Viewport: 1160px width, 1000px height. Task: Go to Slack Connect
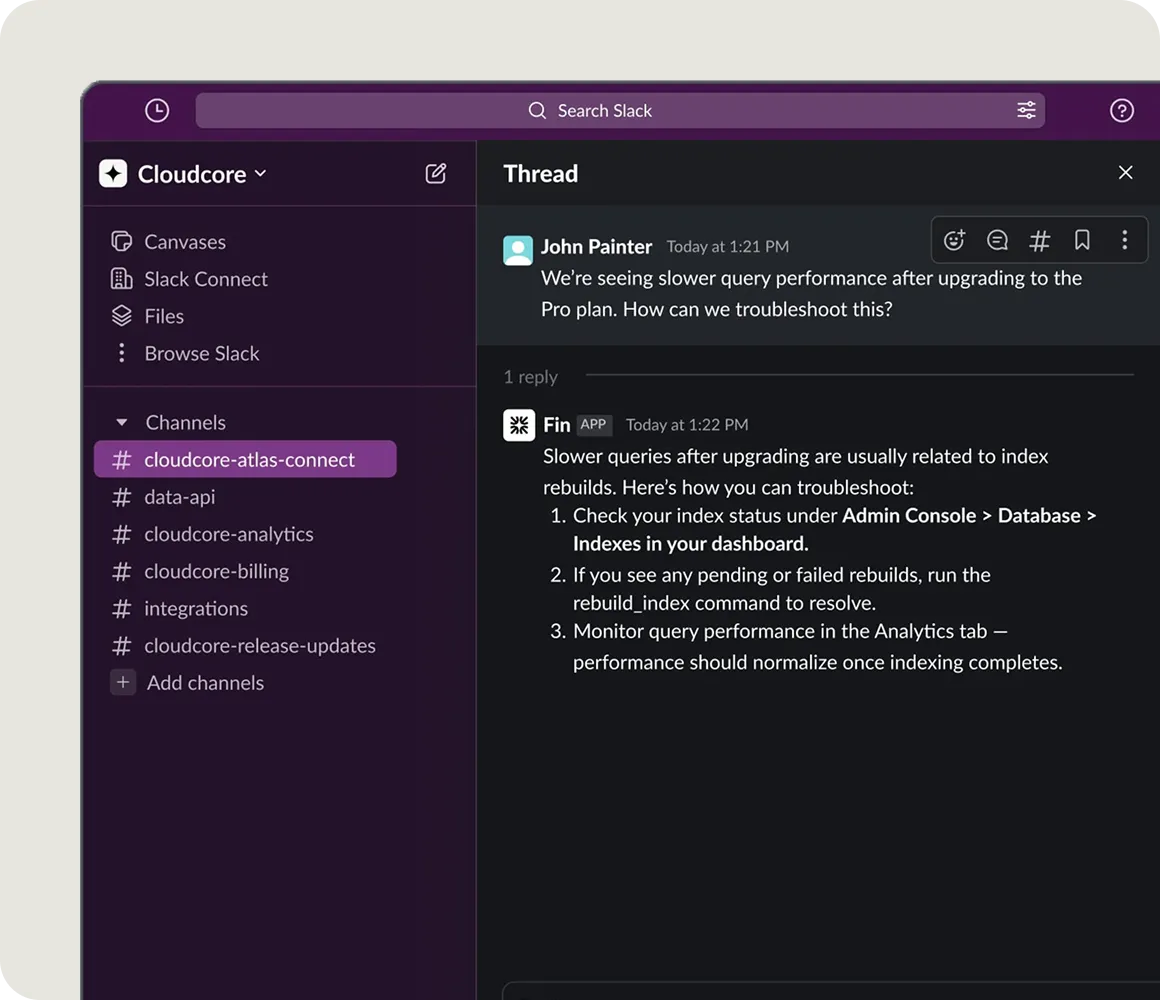[205, 279]
